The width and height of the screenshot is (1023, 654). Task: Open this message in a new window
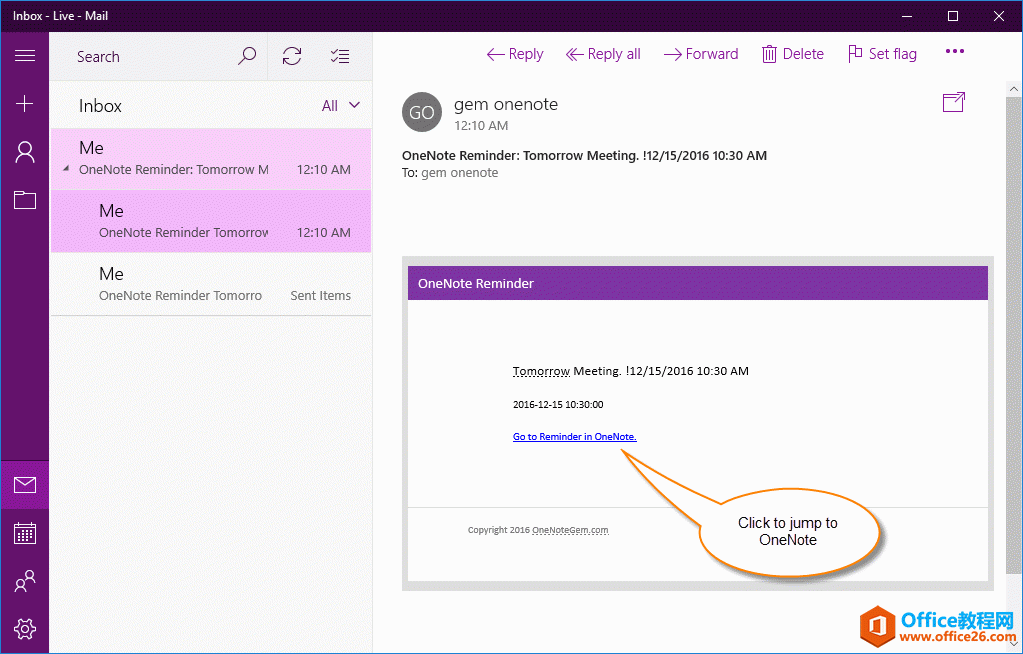(953, 101)
